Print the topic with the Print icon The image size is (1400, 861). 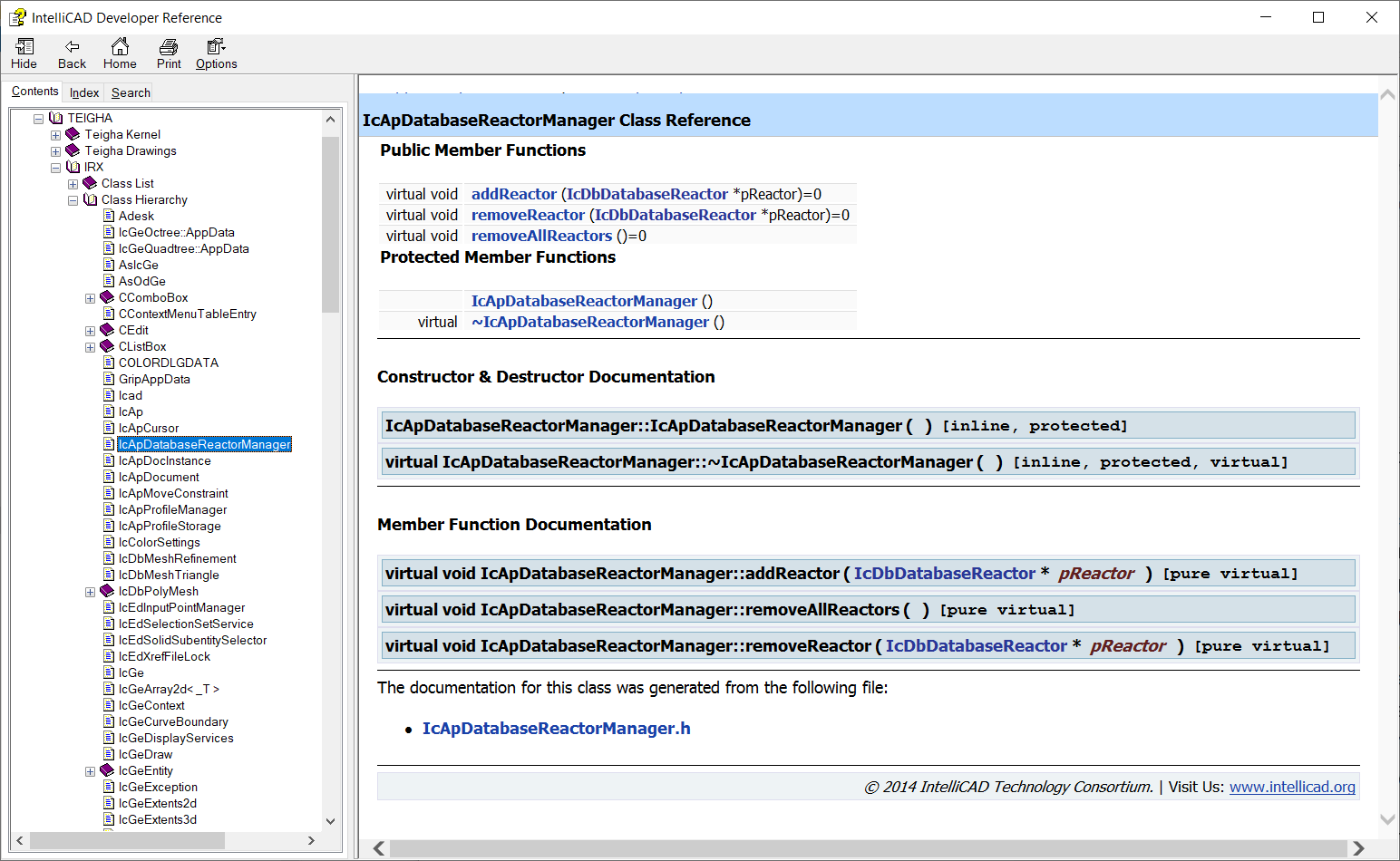pos(169,46)
